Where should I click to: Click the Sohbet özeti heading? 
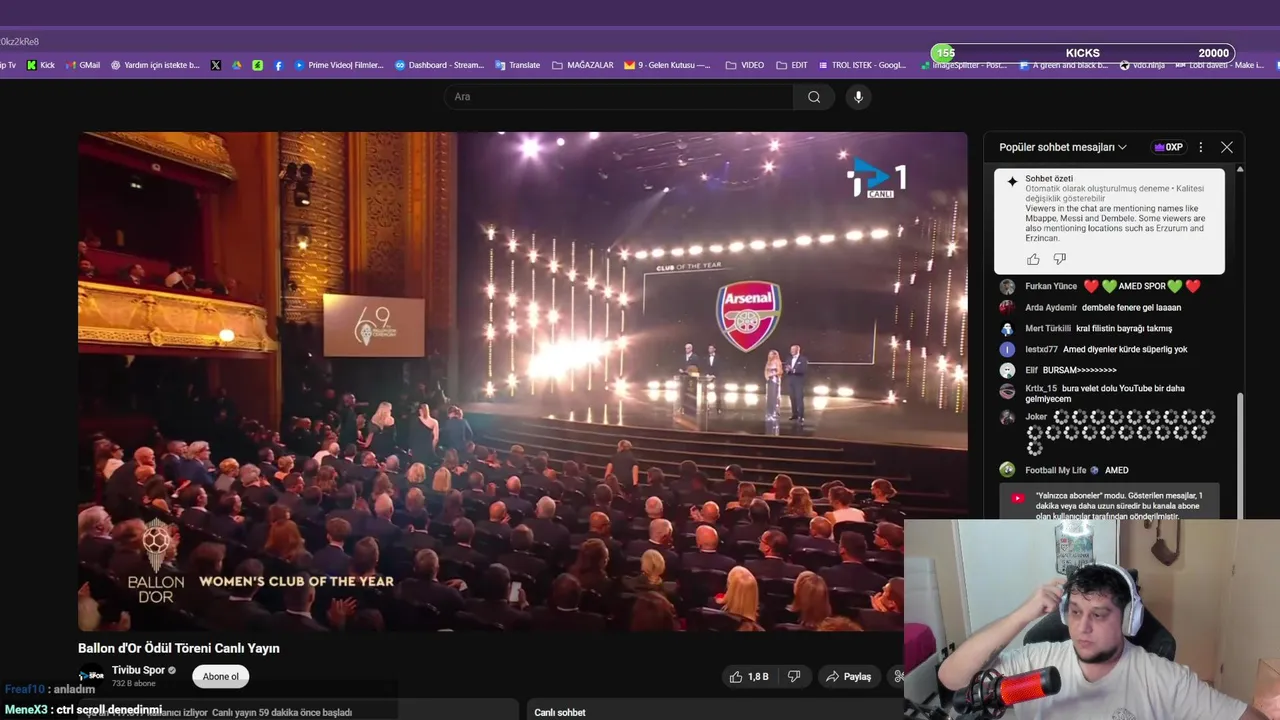(1049, 179)
